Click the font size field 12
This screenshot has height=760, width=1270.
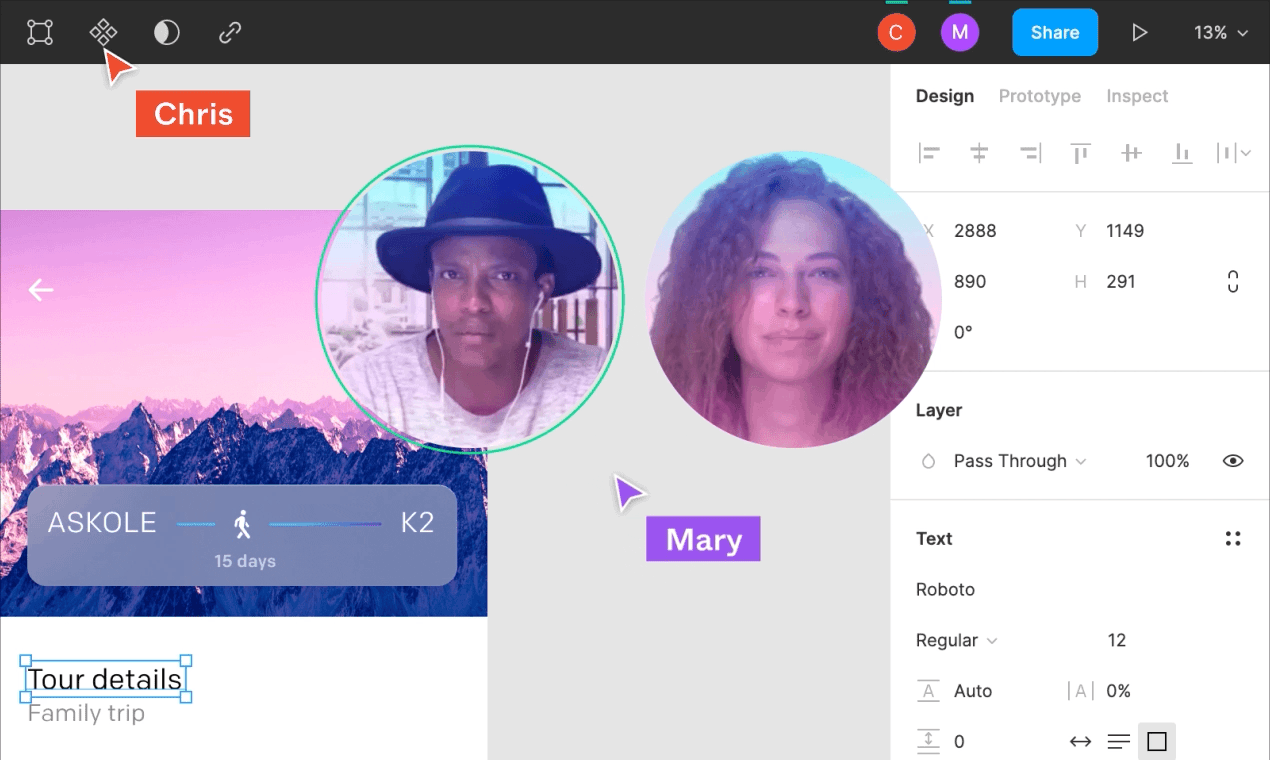click(x=1117, y=640)
